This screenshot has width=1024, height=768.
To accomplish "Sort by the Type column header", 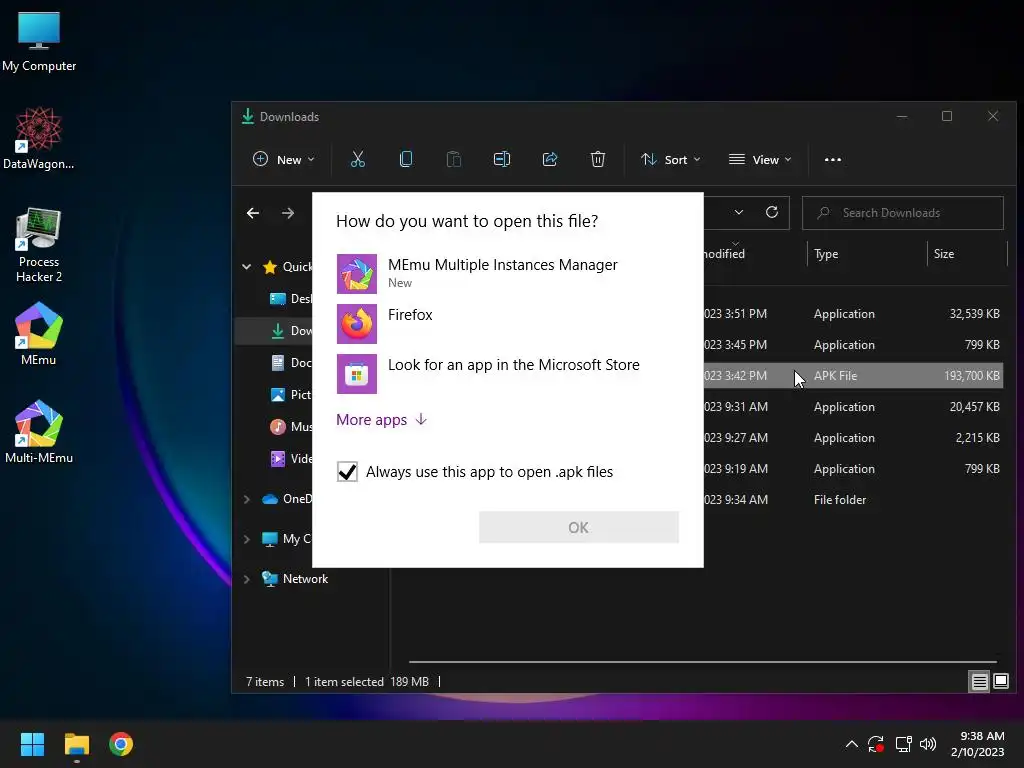I will tap(826, 254).
